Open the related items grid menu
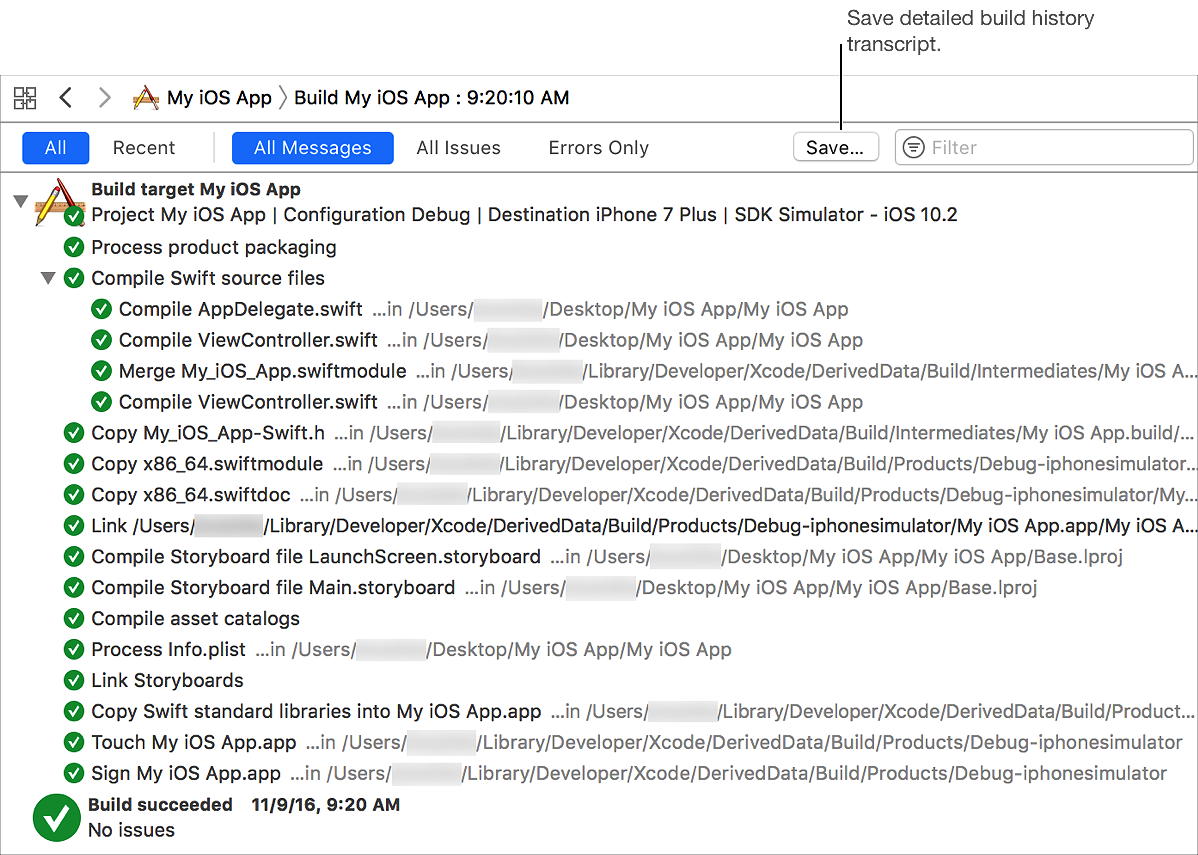The height and width of the screenshot is (855, 1198). (24, 98)
